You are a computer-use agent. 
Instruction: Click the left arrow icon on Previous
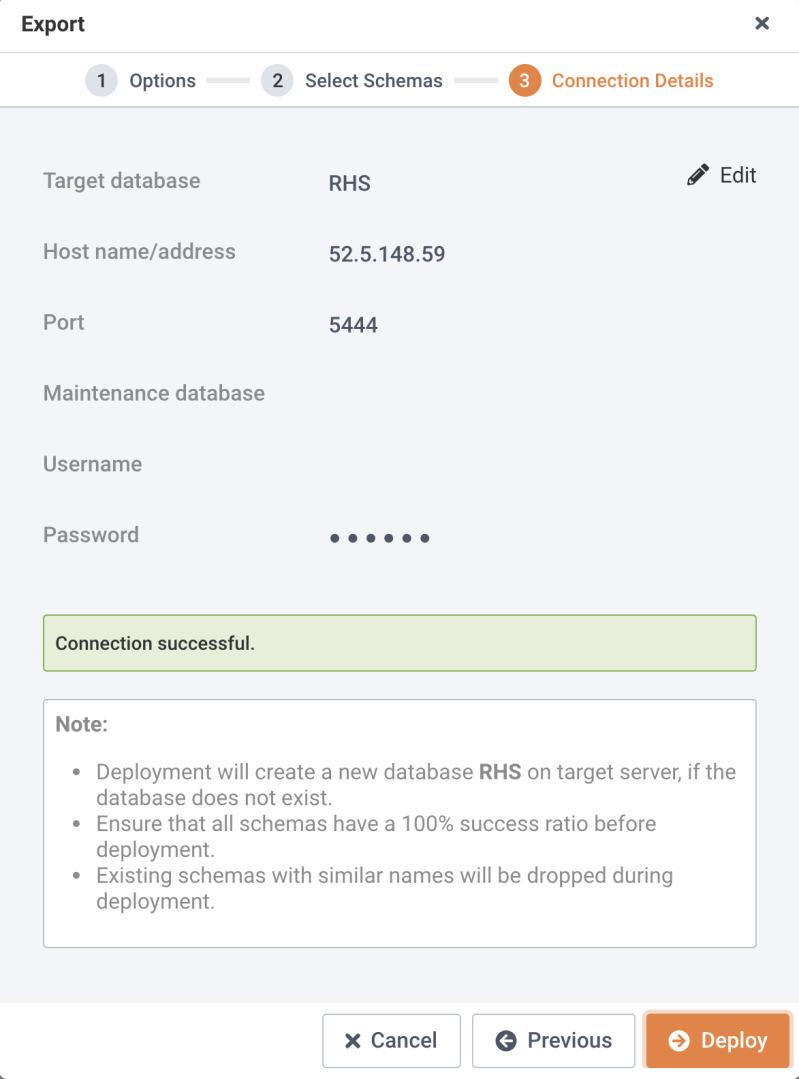click(506, 1040)
